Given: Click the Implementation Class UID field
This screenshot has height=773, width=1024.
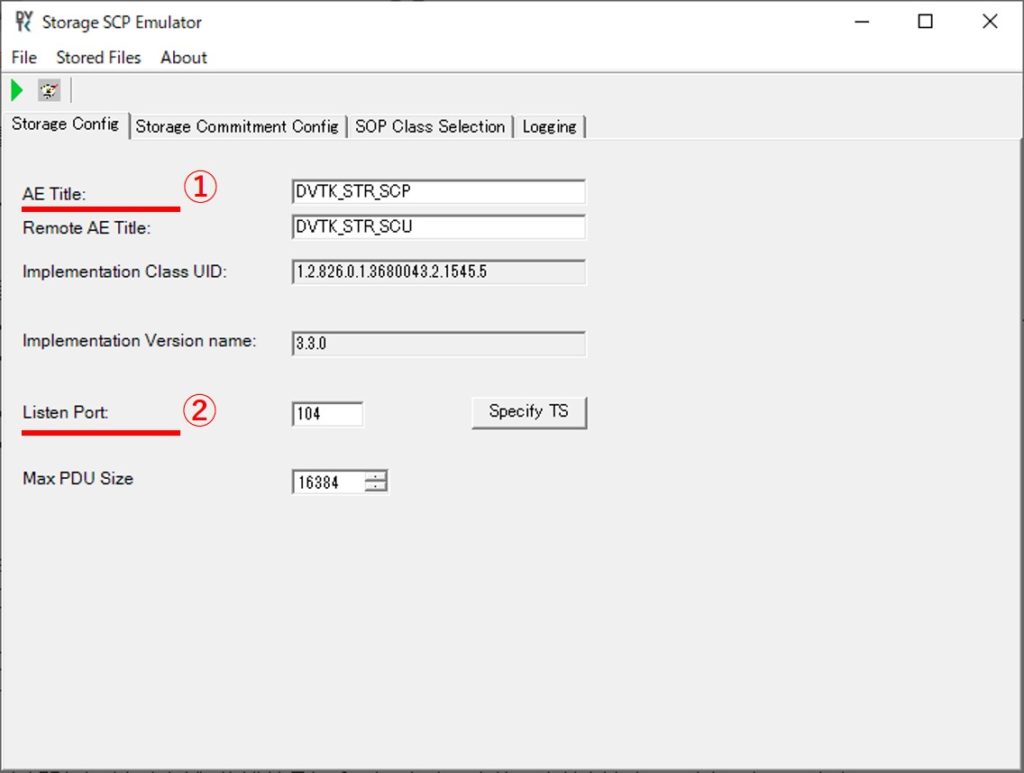Looking at the screenshot, I should point(438,272).
